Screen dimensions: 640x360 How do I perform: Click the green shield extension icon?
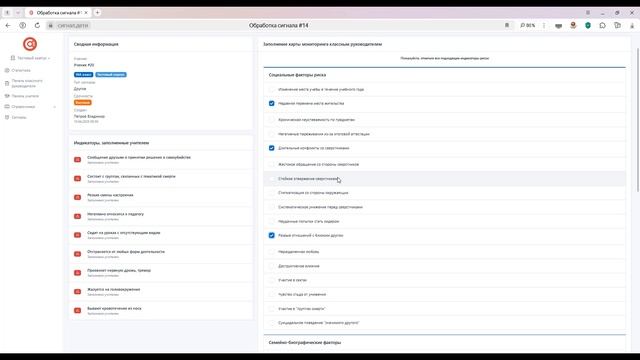pyautogui.click(x=588, y=25)
